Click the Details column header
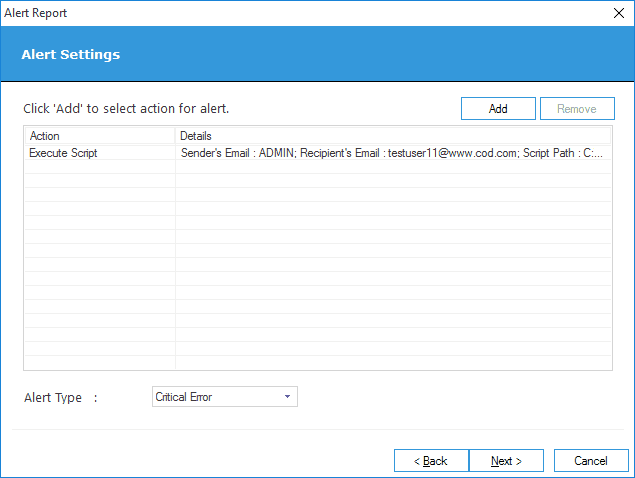 pyautogui.click(x=393, y=136)
